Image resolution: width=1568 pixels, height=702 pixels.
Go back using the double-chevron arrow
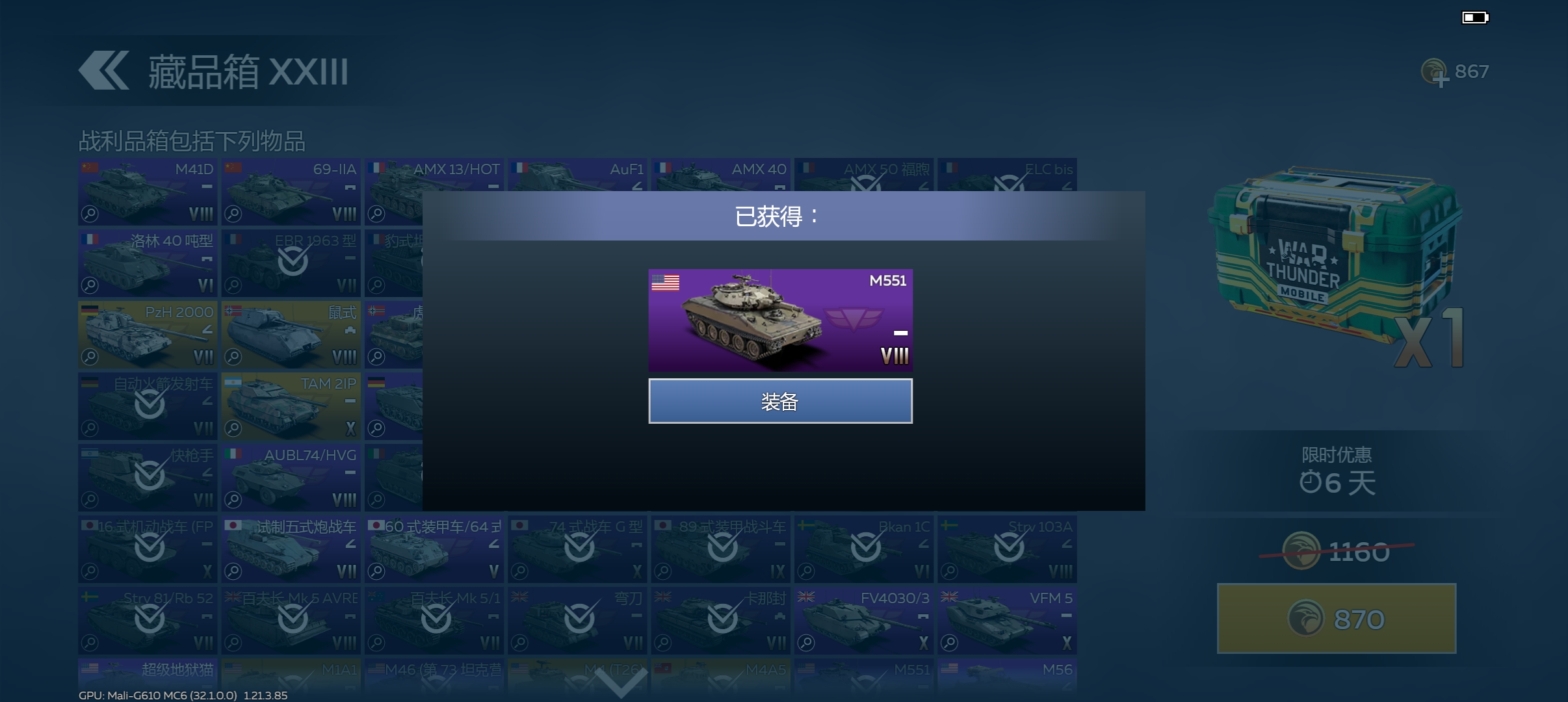tap(103, 70)
